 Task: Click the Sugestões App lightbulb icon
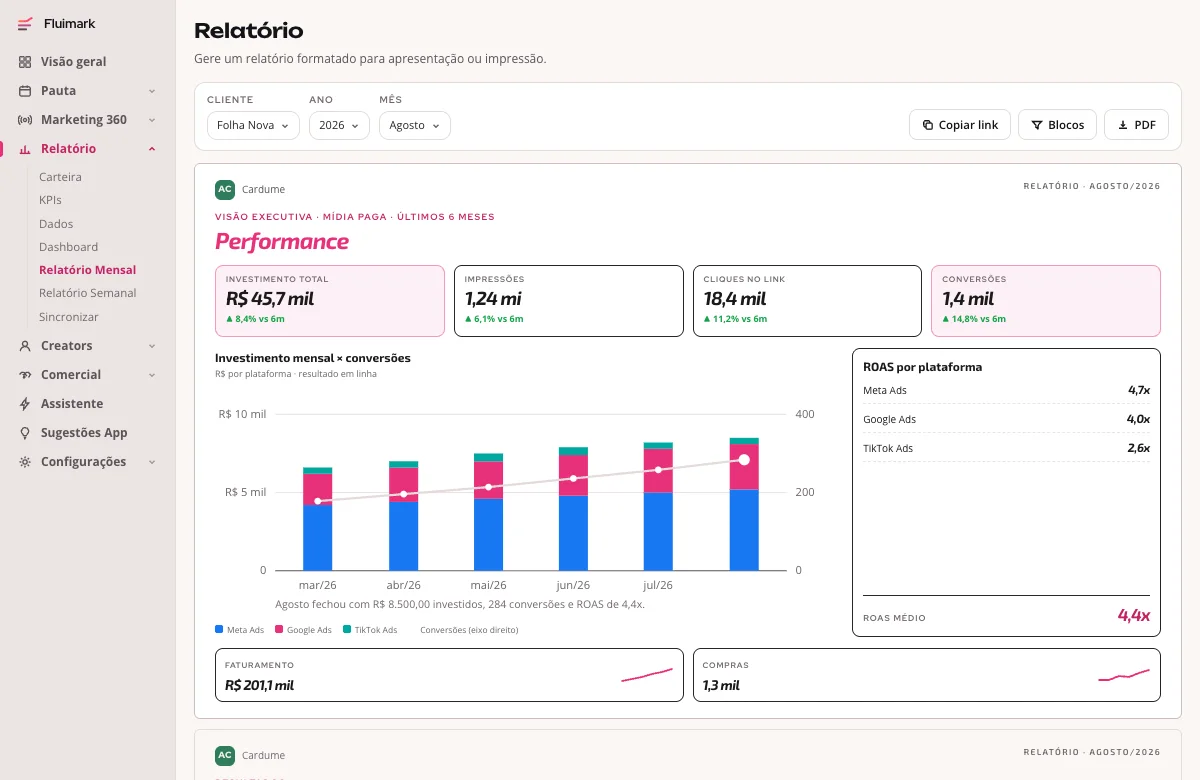tap(25, 433)
